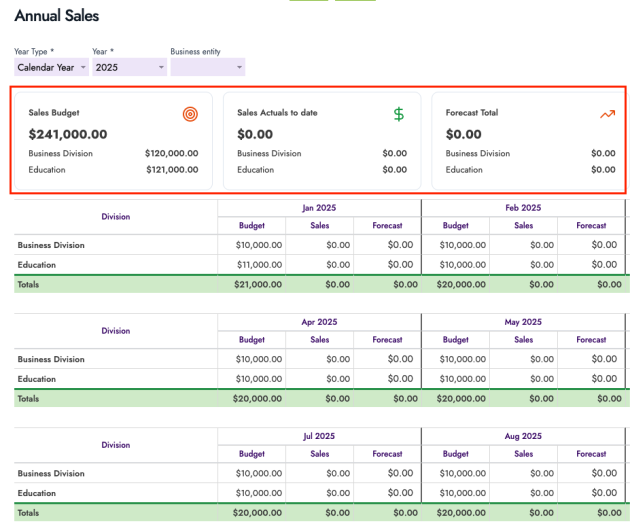The image size is (630, 528).
Task: Select the Aug 2025 month header
Action: pyautogui.click(x=523, y=437)
